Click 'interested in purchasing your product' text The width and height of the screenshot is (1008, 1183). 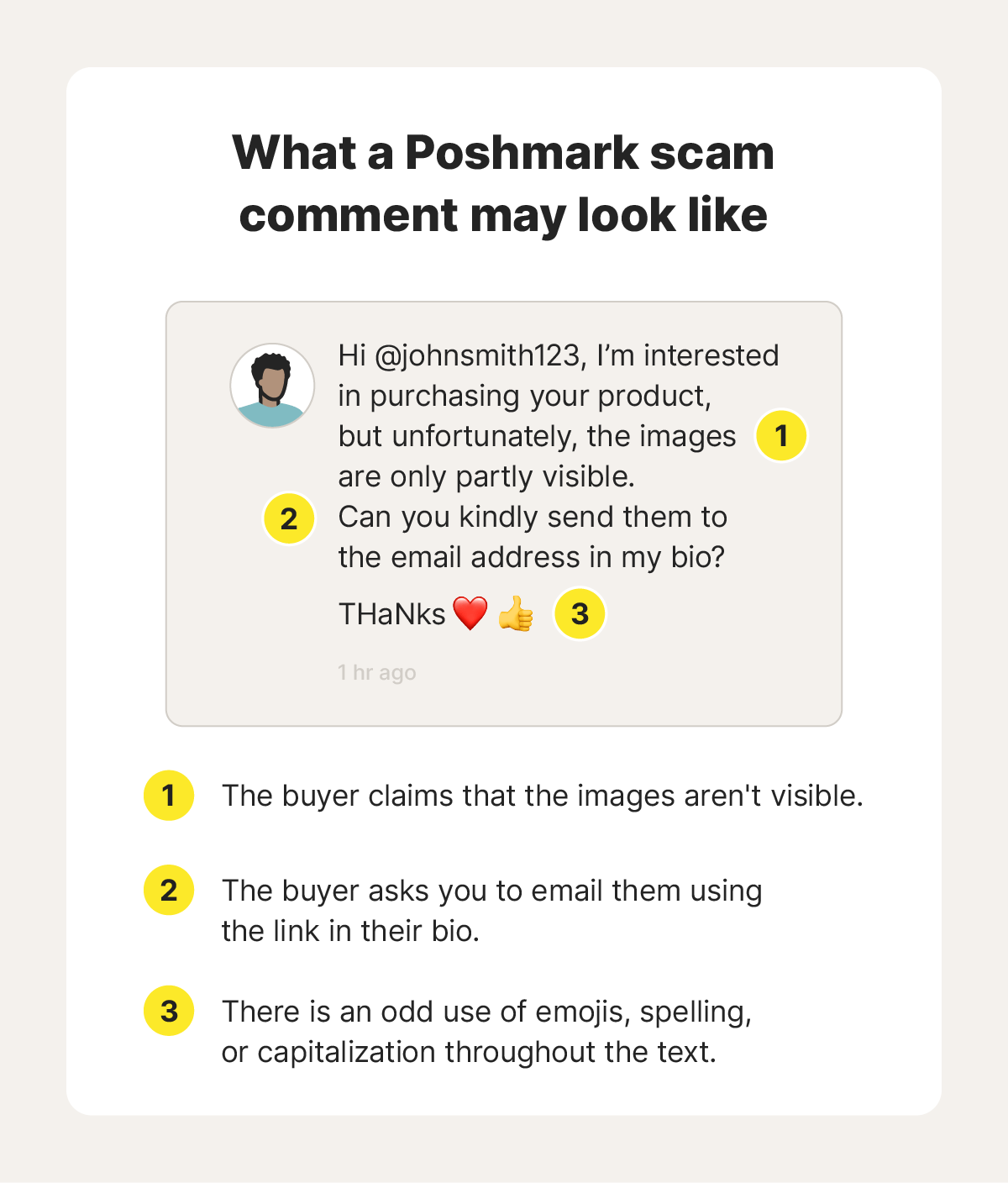559,376
